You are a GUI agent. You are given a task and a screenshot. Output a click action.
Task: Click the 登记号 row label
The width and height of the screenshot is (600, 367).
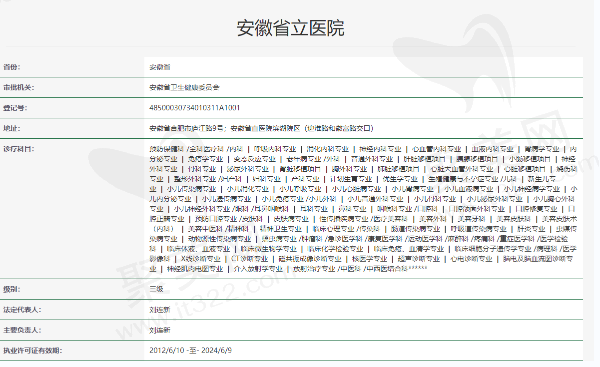click(x=15, y=108)
